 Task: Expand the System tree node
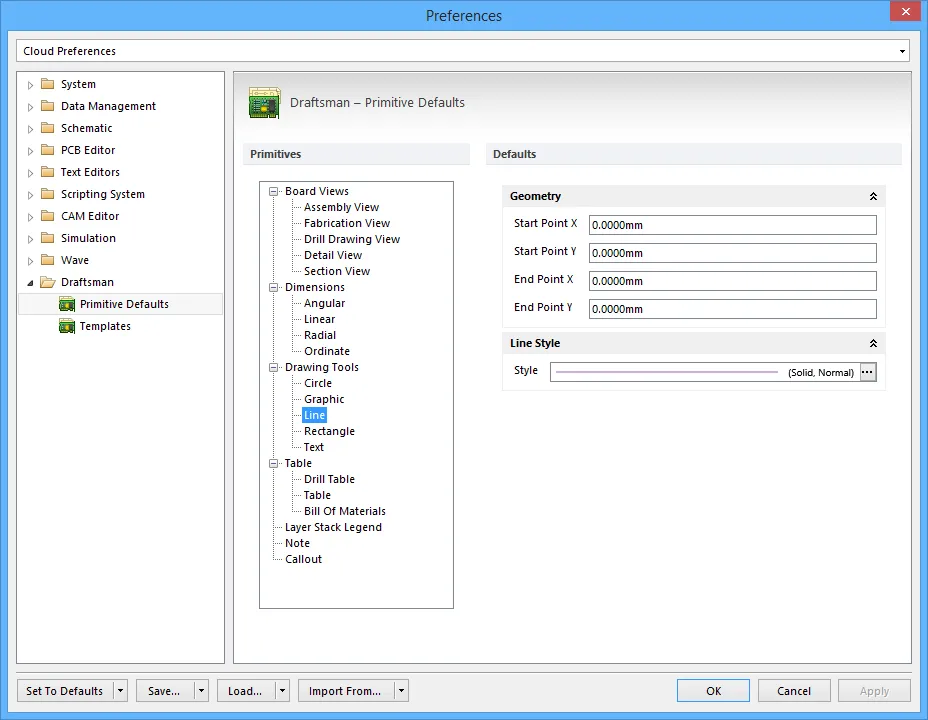pos(30,85)
